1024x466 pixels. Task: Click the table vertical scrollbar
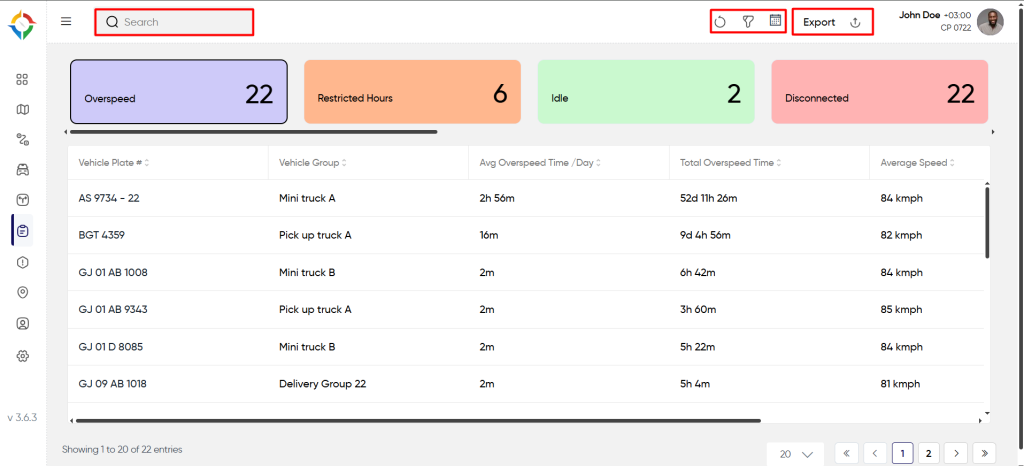click(987, 222)
